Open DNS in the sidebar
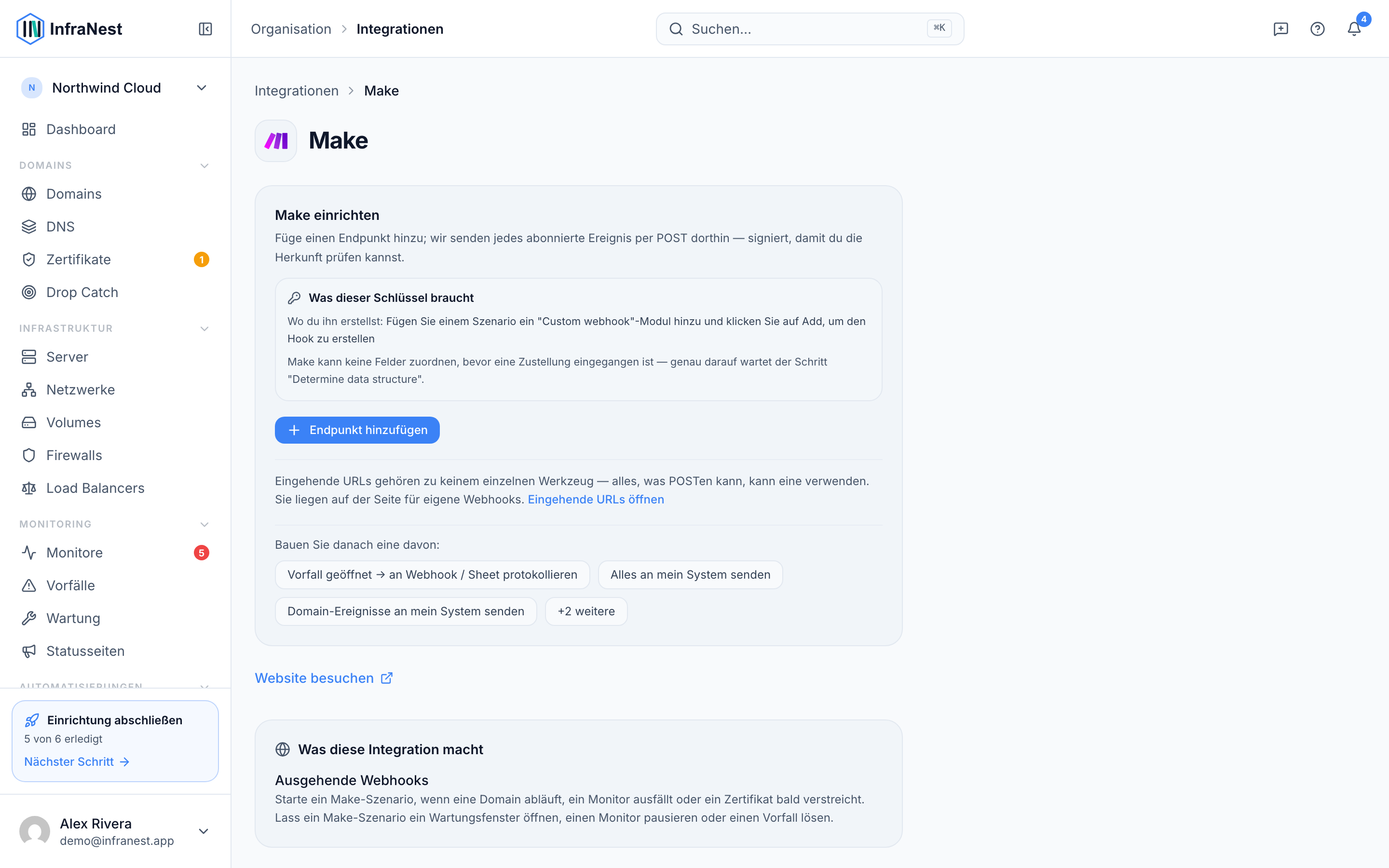The image size is (1389, 868). (115, 227)
